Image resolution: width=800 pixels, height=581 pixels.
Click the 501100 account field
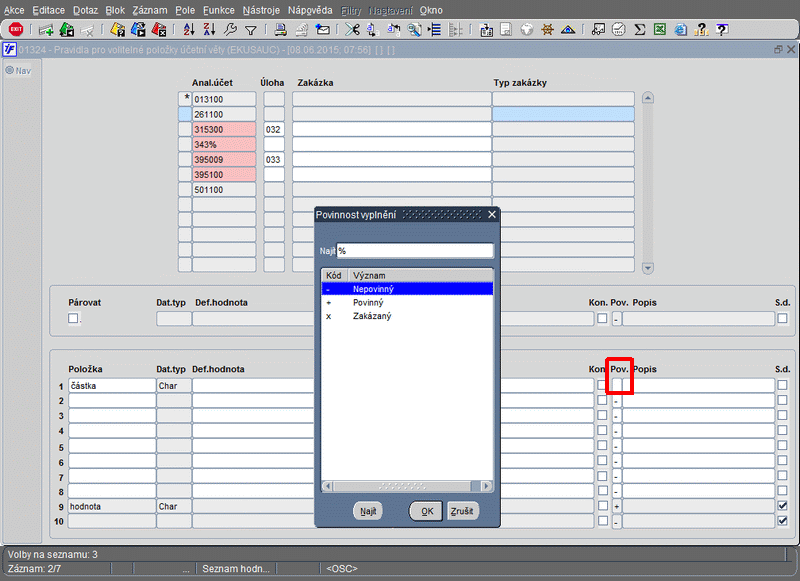(x=223, y=190)
